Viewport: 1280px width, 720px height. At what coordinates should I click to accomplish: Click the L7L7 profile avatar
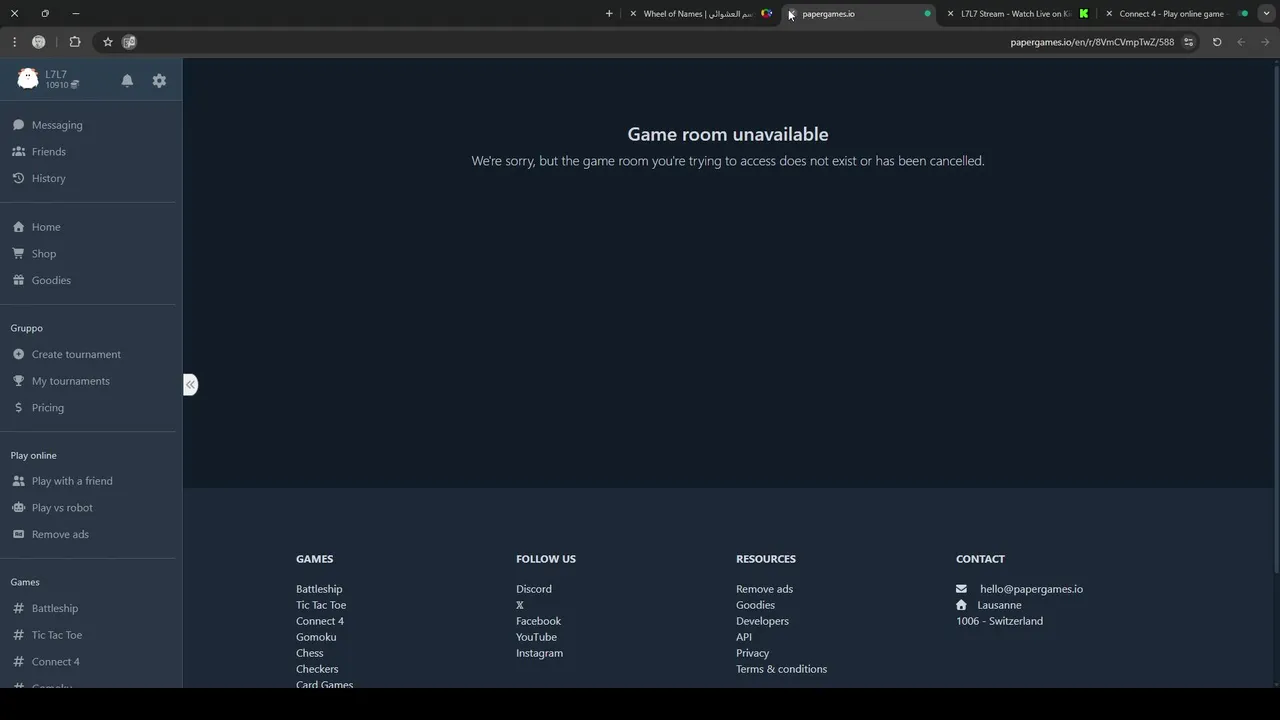click(28, 79)
